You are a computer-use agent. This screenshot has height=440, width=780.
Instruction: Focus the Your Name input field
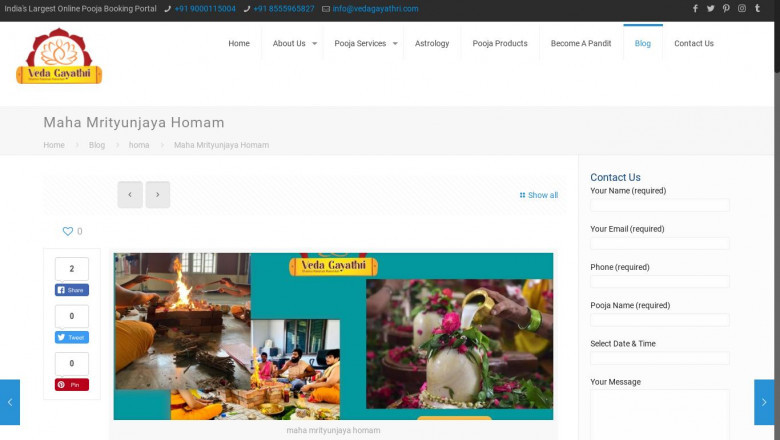point(660,205)
